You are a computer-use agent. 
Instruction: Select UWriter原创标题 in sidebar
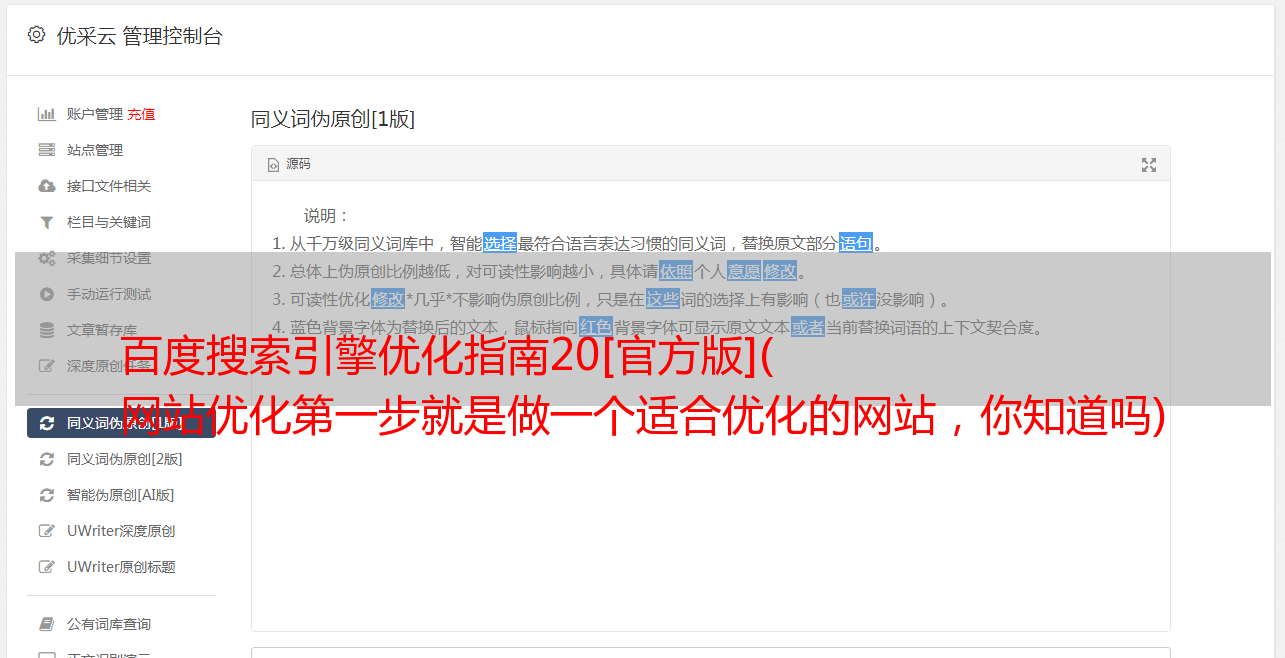point(121,567)
